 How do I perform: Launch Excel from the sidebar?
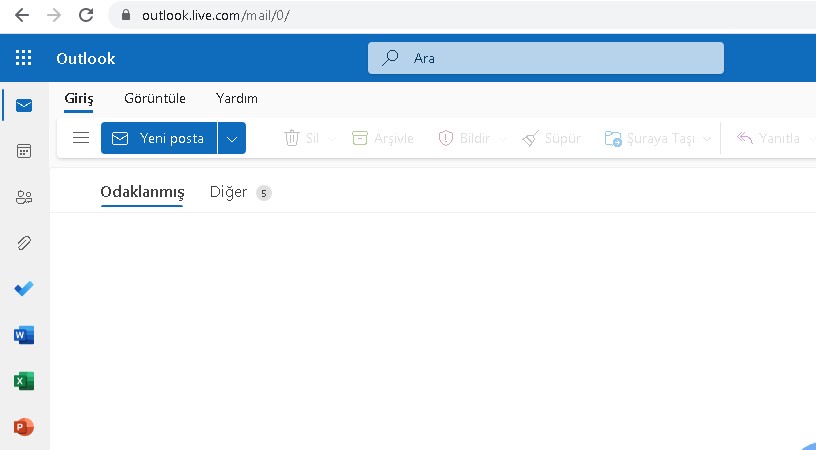pyautogui.click(x=24, y=381)
